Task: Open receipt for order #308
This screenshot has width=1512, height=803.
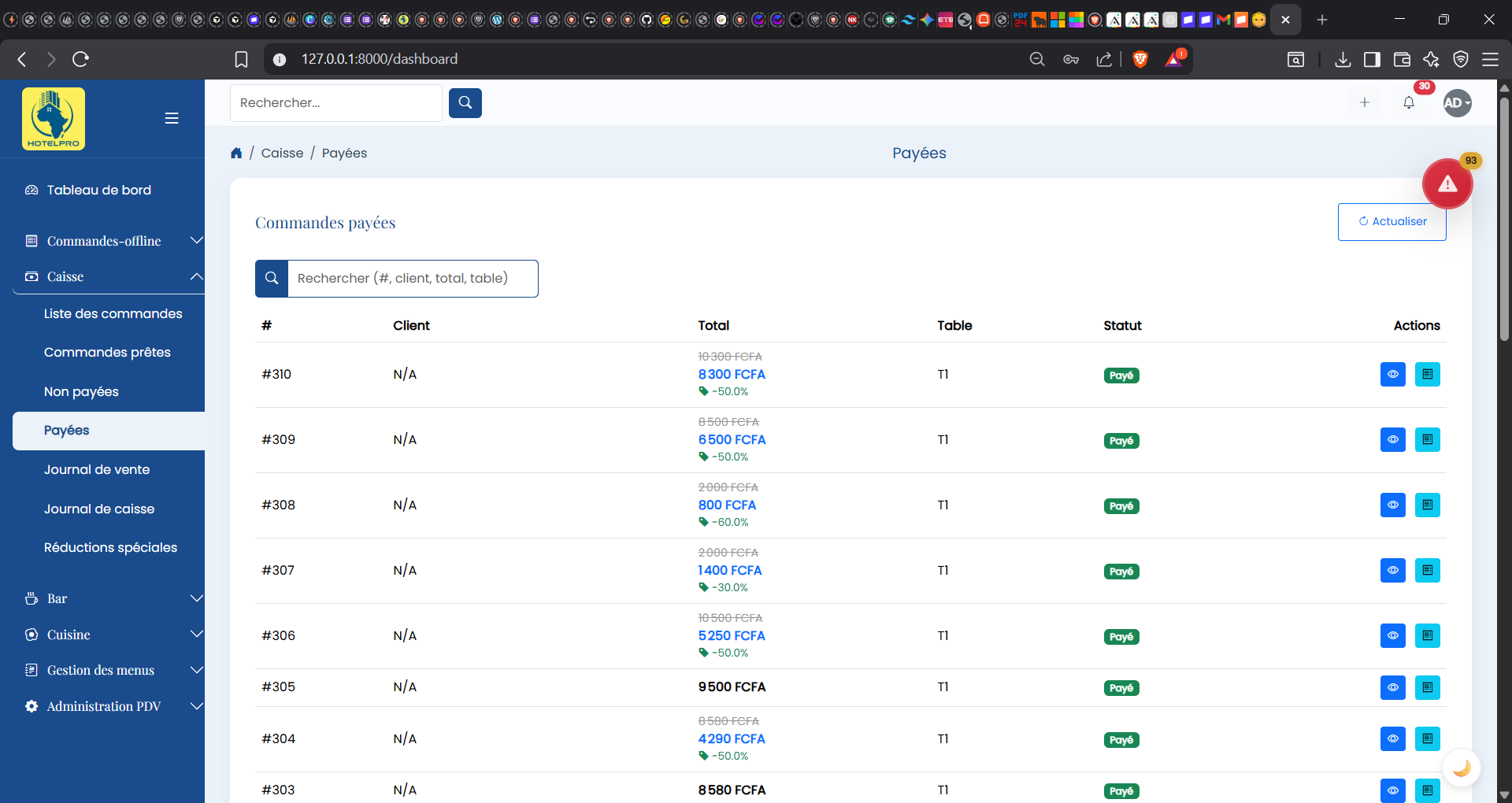Action: coord(1428,505)
